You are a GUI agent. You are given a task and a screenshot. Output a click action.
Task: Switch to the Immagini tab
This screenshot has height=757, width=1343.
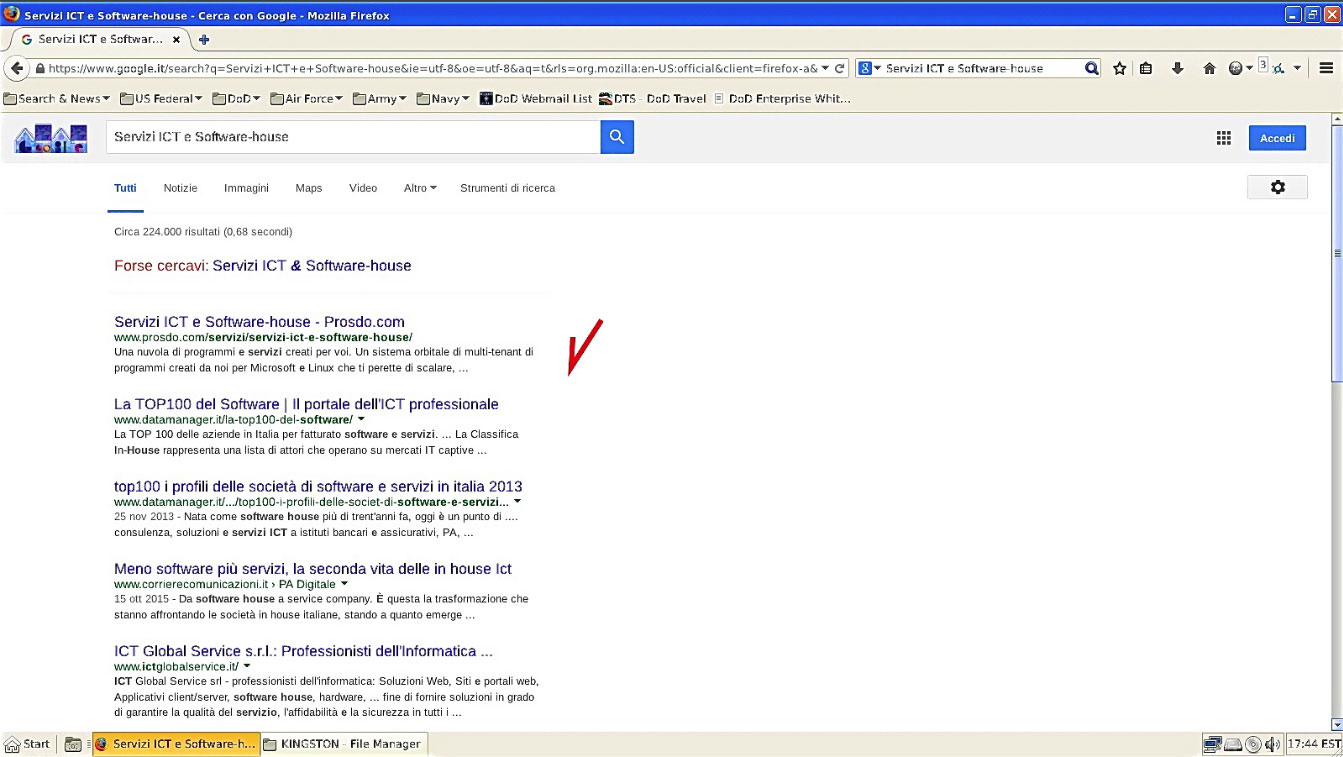pyautogui.click(x=246, y=188)
